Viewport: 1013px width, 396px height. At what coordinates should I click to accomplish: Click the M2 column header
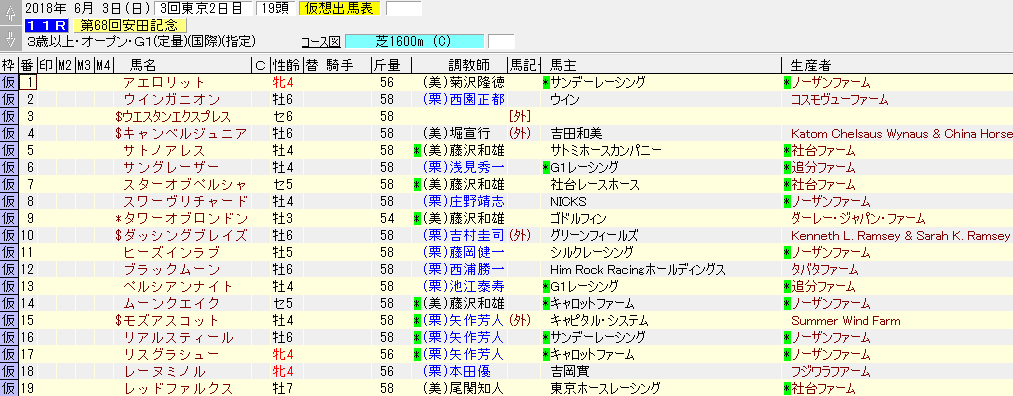pos(65,65)
